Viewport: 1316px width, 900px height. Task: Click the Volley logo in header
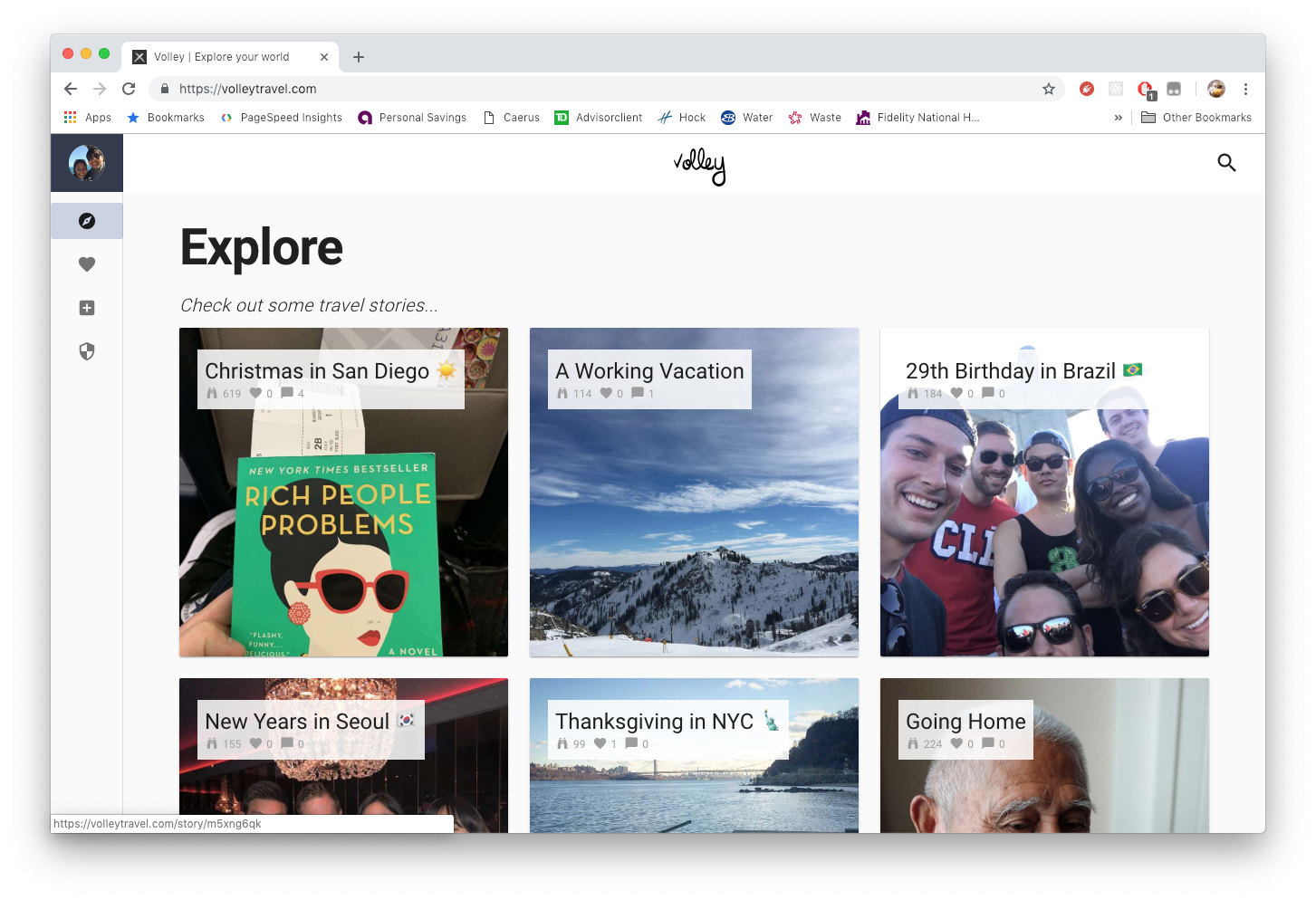(699, 167)
